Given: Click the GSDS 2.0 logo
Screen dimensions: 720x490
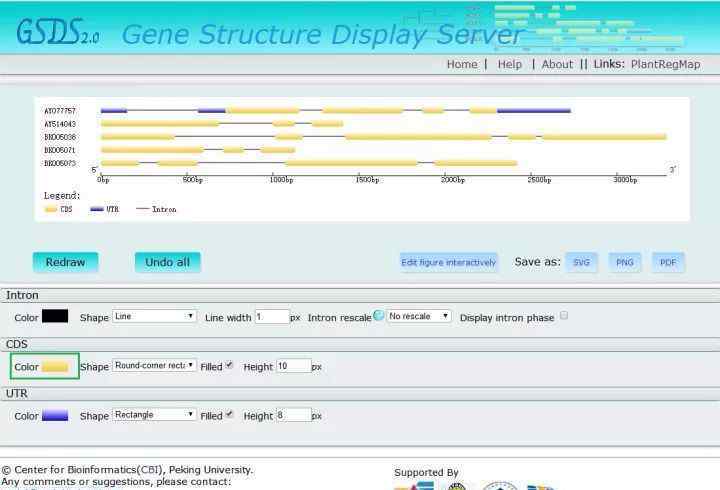Looking at the screenshot, I should click(58, 32).
